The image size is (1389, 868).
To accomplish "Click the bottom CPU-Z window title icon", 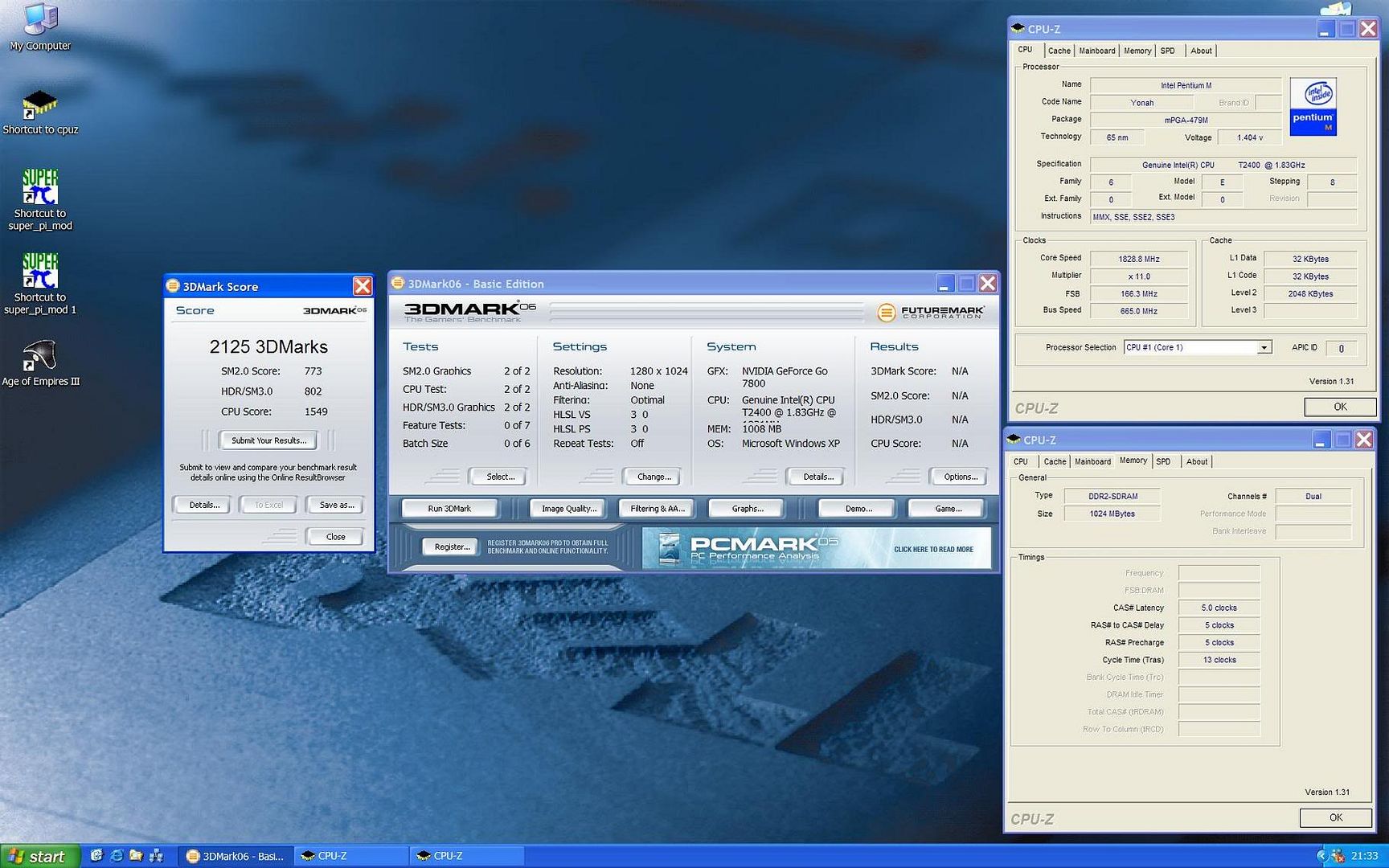I will pyautogui.click(x=1014, y=440).
